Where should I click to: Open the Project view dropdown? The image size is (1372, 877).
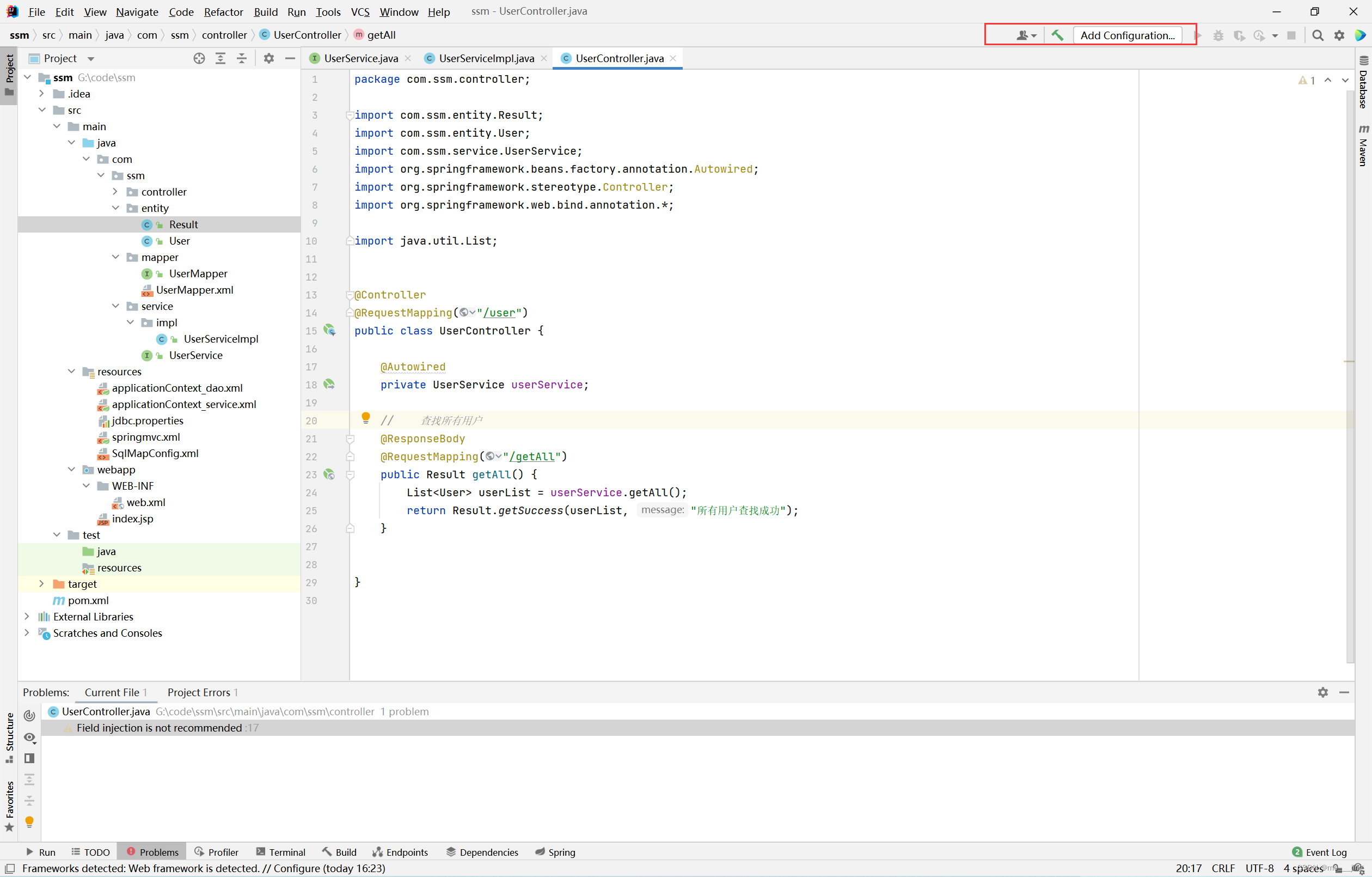tap(90, 59)
